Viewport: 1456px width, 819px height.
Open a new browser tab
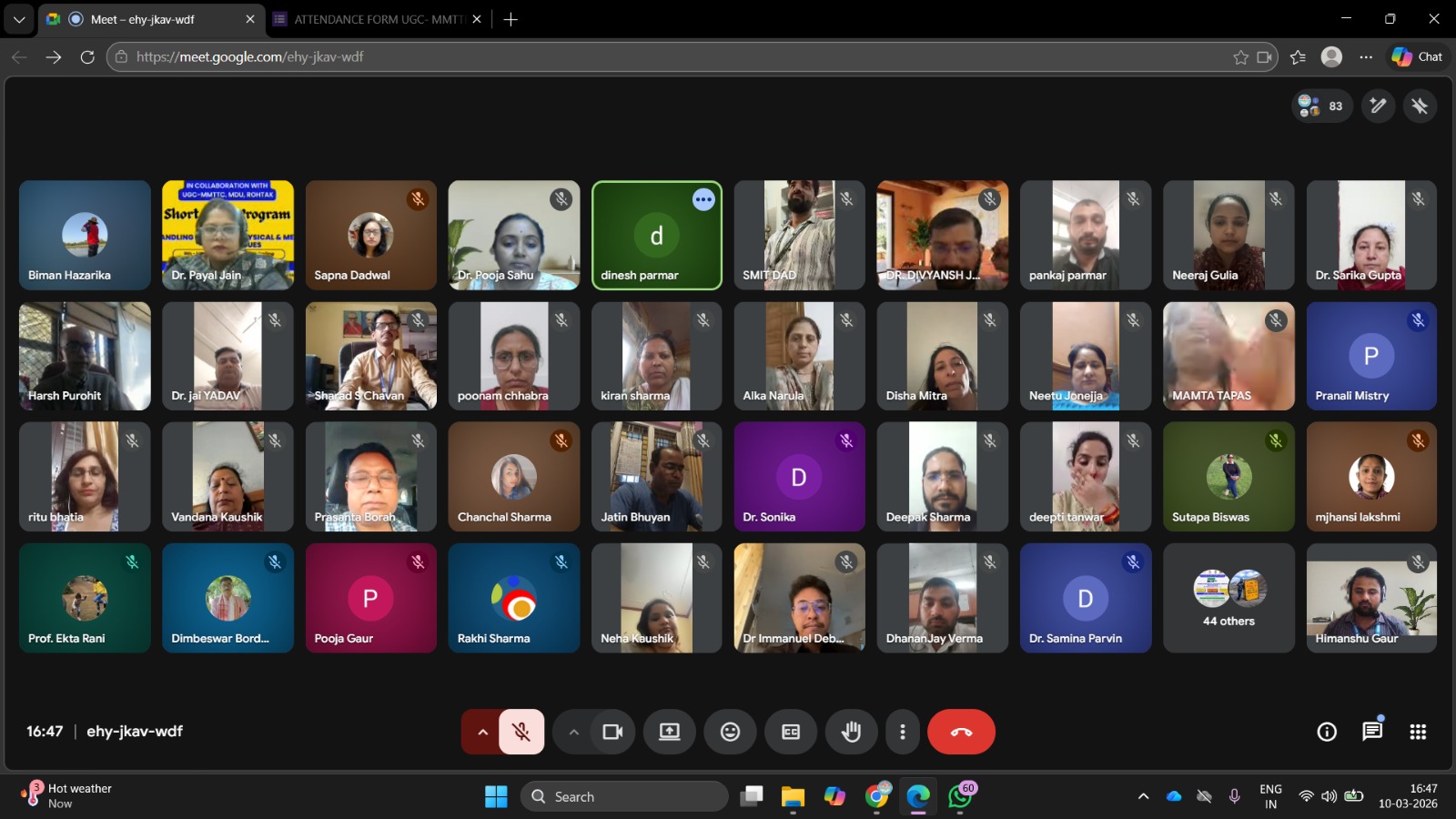click(511, 19)
